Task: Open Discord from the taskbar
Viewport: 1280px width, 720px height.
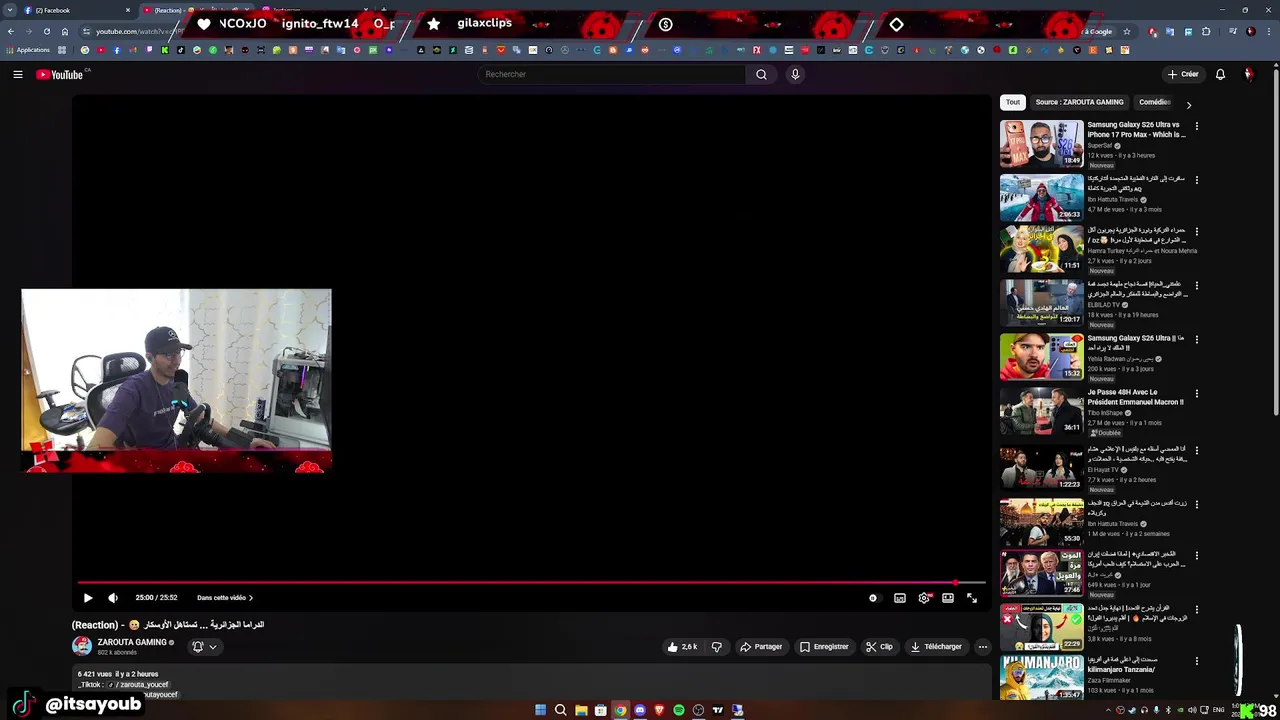Action: point(640,710)
